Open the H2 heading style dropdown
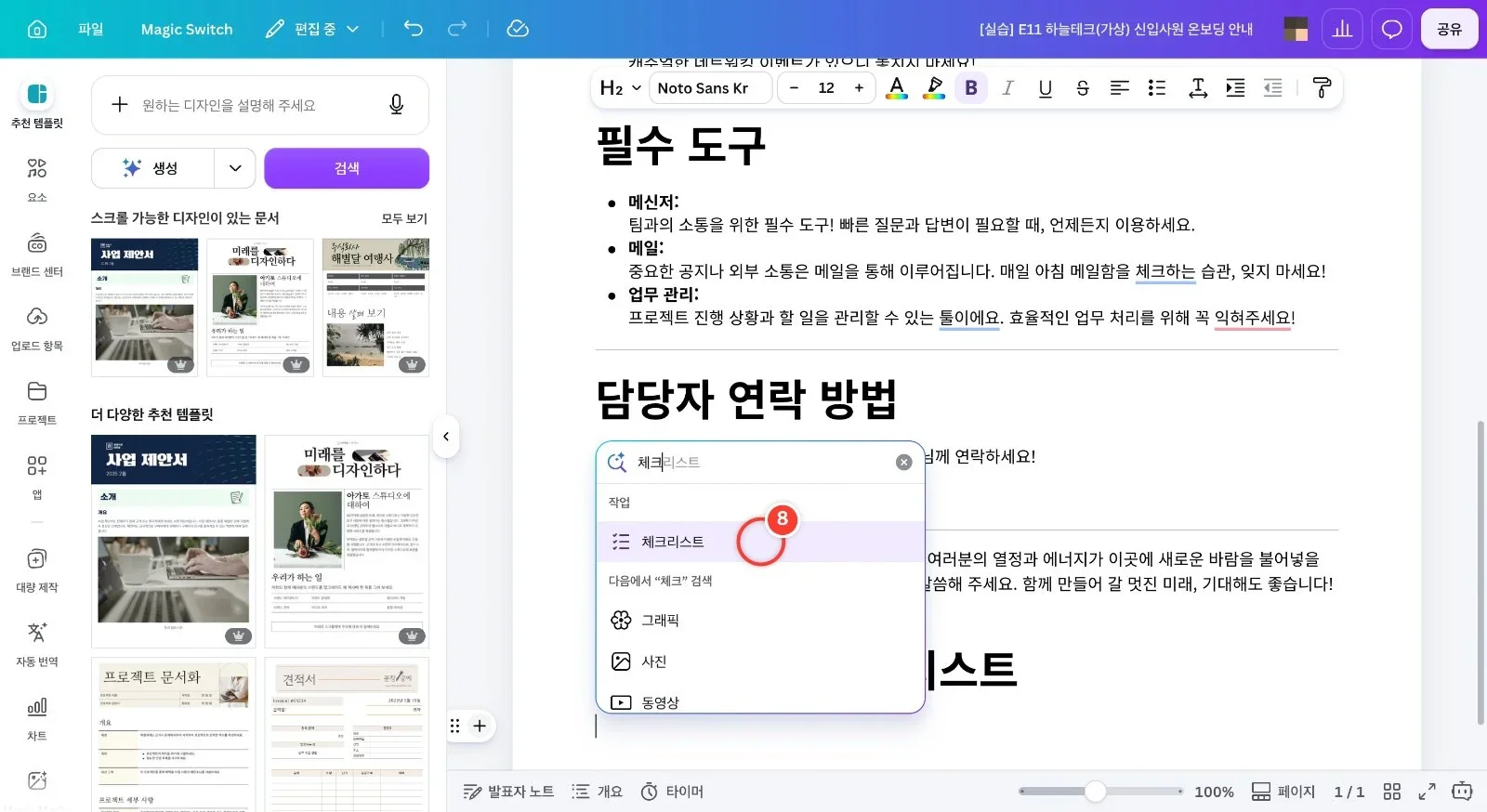The image size is (1487, 812). click(620, 87)
